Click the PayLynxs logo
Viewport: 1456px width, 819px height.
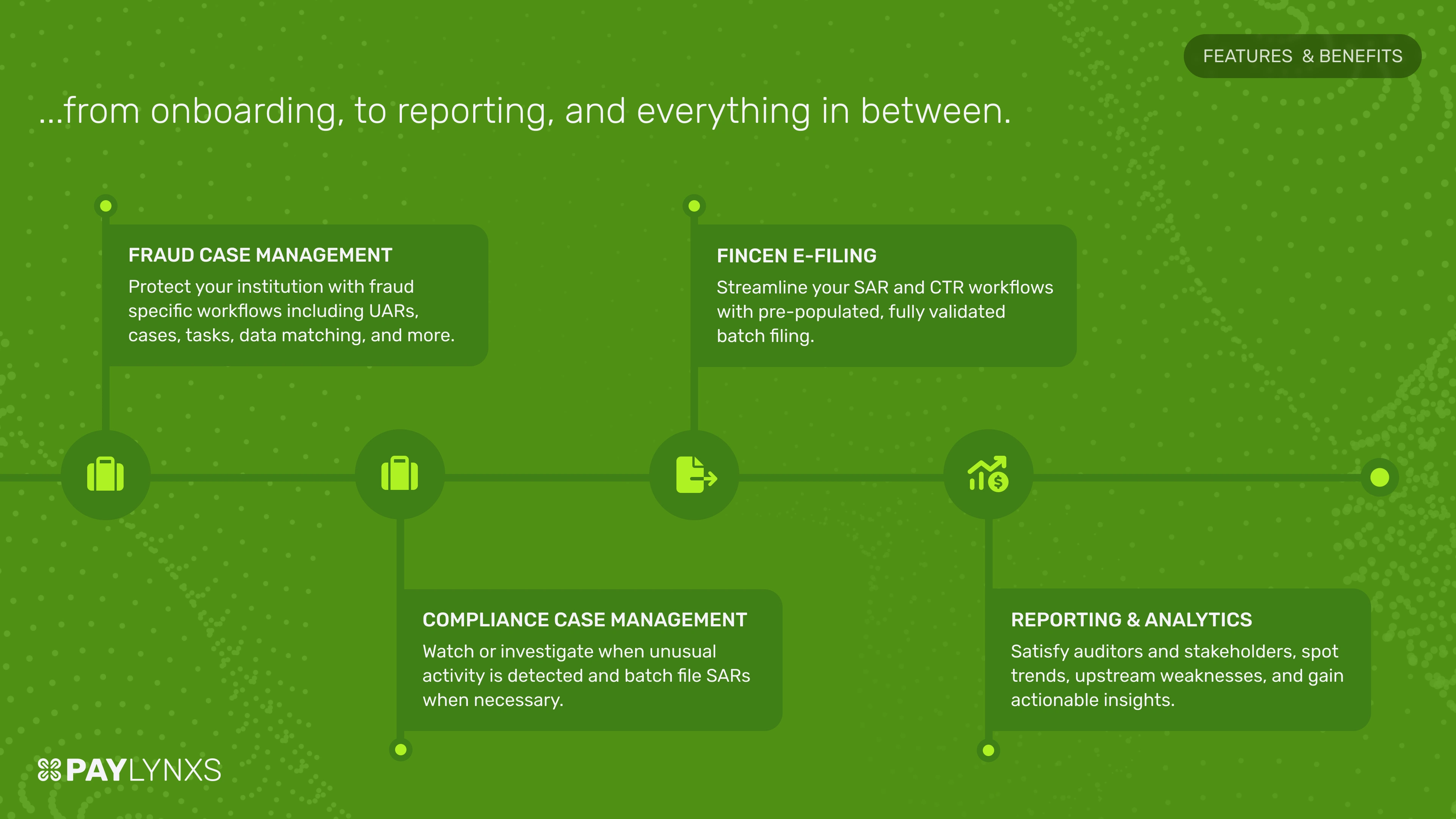point(129,770)
